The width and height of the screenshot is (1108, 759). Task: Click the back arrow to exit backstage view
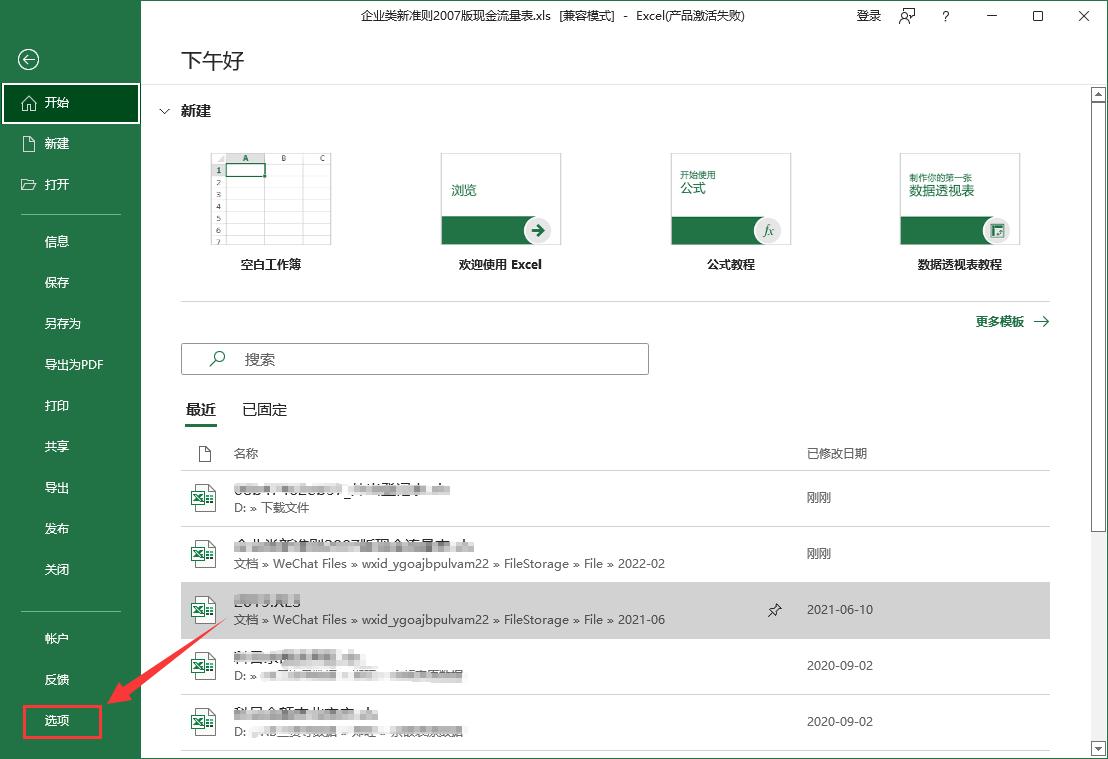click(x=28, y=60)
